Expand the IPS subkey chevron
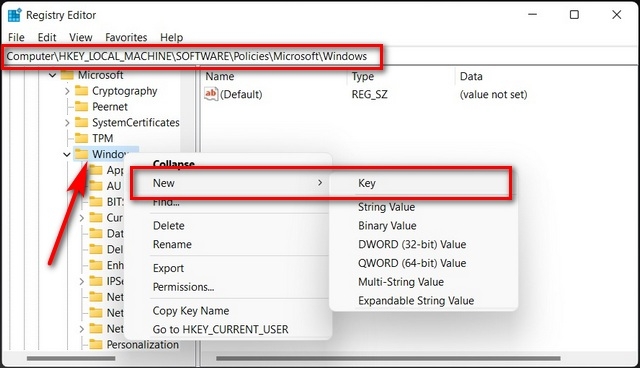Image resolution: width=640 pixels, height=368 pixels. tap(82, 282)
